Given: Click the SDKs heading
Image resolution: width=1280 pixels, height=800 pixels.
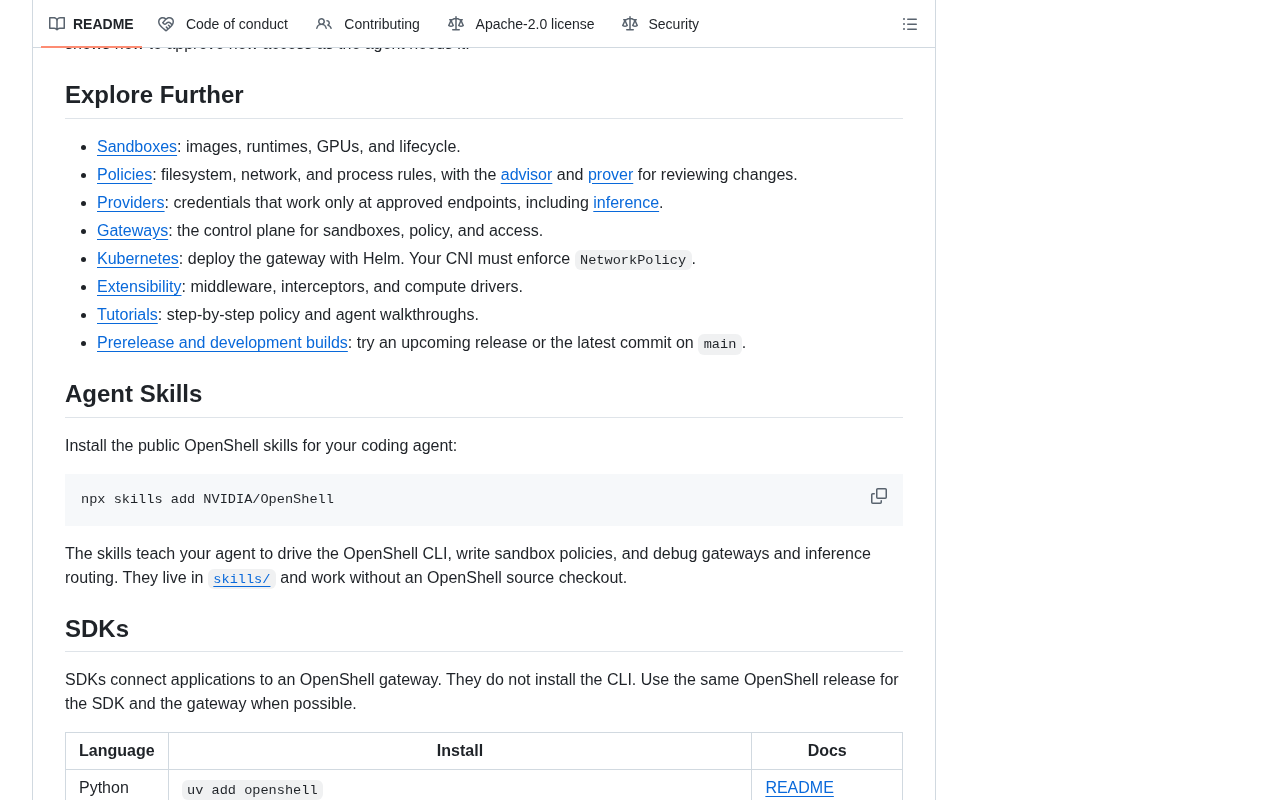Looking at the screenshot, I should coord(97,629).
